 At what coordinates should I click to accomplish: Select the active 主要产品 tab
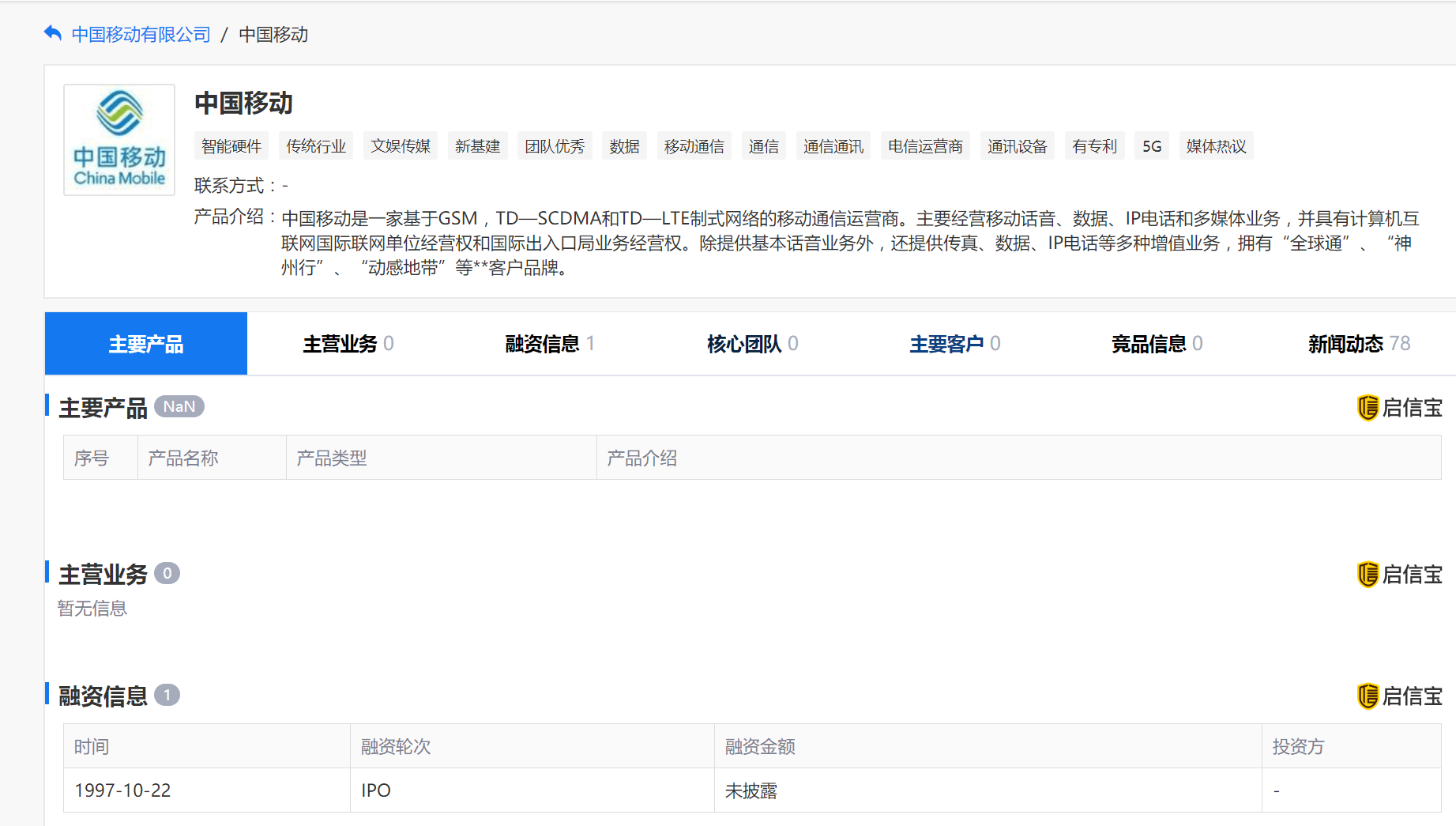tap(146, 344)
